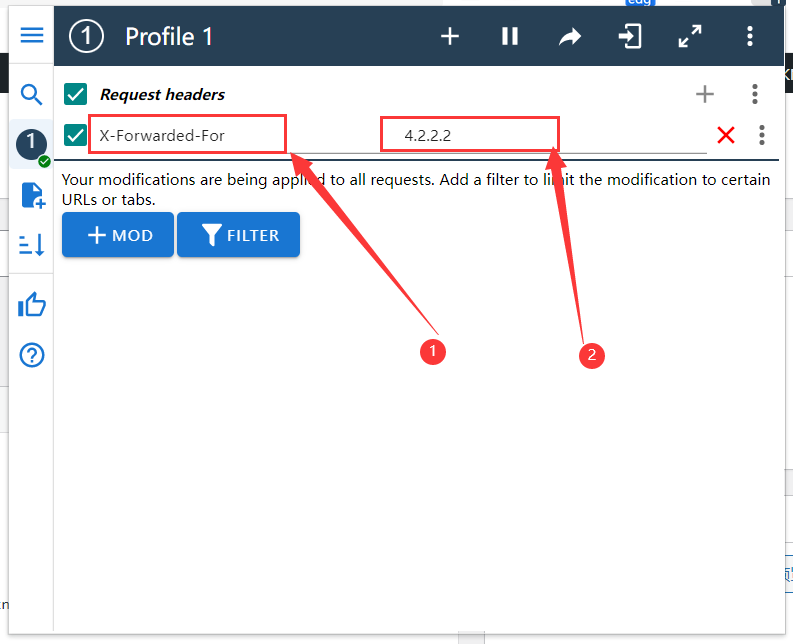793x644 pixels.
Task: Click the search icon in sidebar
Action: pos(32,95)
